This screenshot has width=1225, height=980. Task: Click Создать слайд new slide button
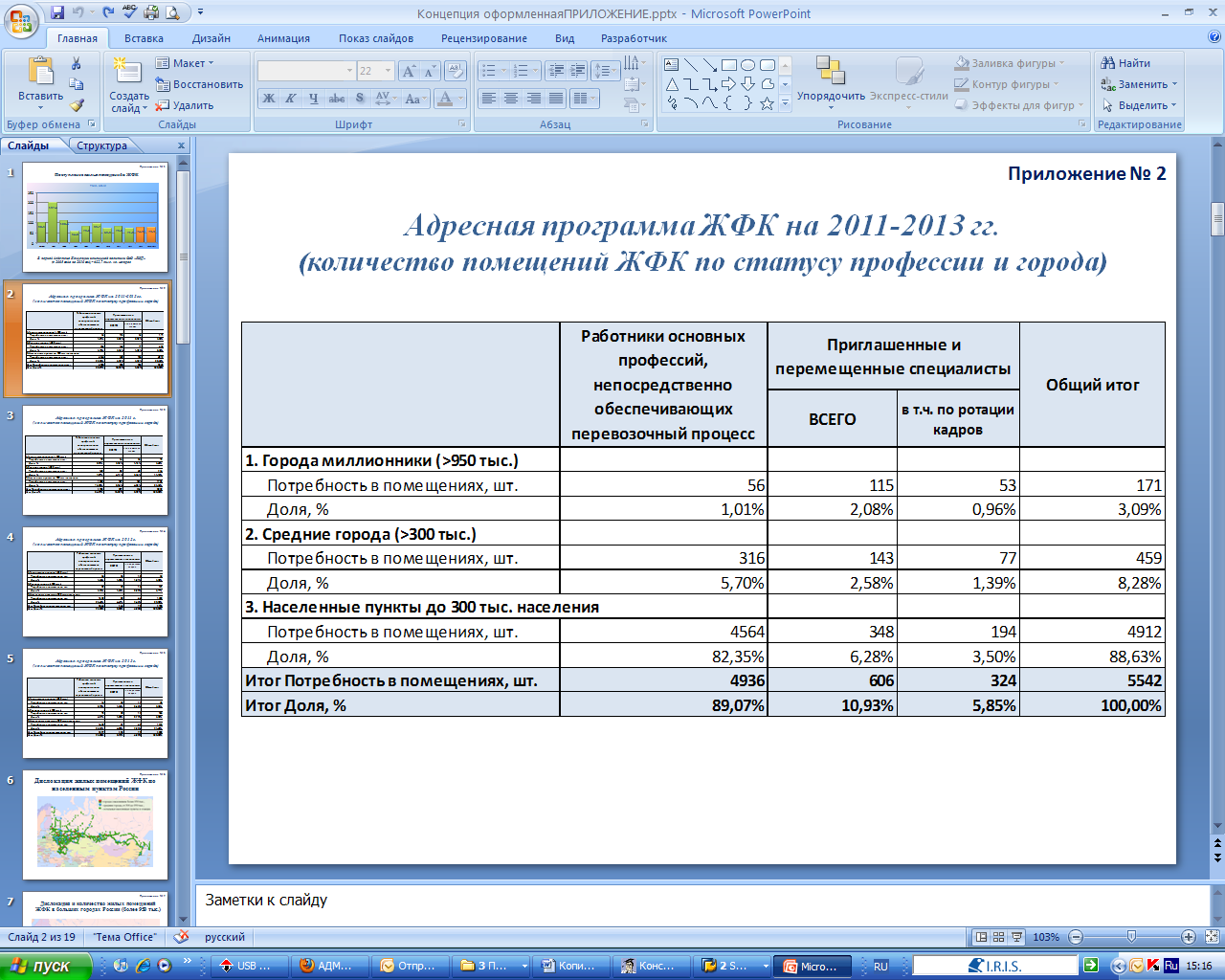(128, 83)
